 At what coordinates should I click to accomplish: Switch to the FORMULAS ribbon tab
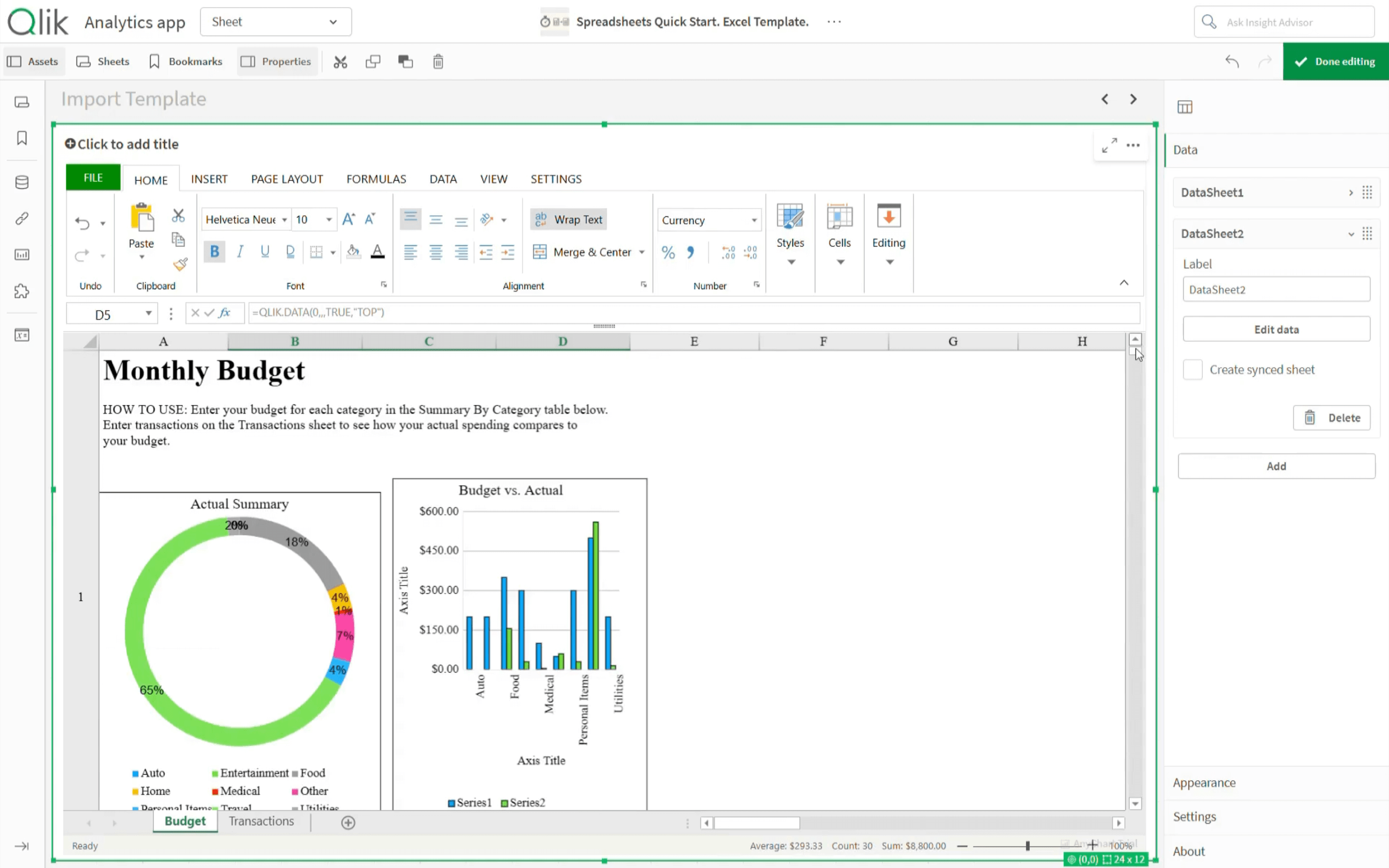(376, 179)
